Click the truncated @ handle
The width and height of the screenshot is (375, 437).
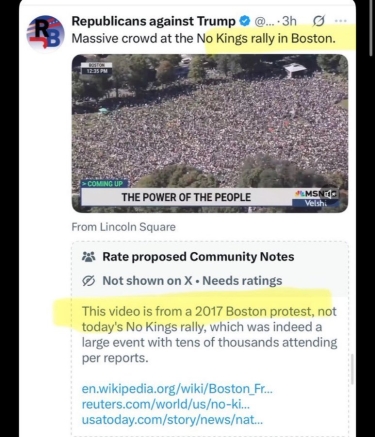tap(264, 21)
